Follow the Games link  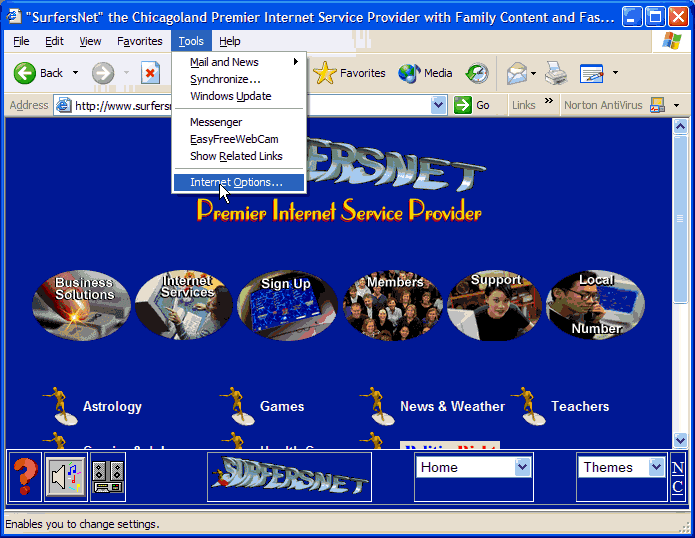coord(282,406)
